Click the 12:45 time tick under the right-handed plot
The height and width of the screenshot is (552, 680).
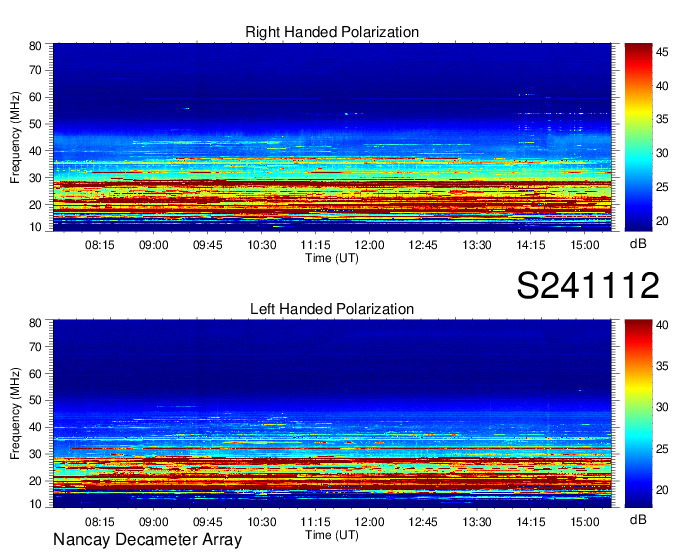[x=423, y=245]
